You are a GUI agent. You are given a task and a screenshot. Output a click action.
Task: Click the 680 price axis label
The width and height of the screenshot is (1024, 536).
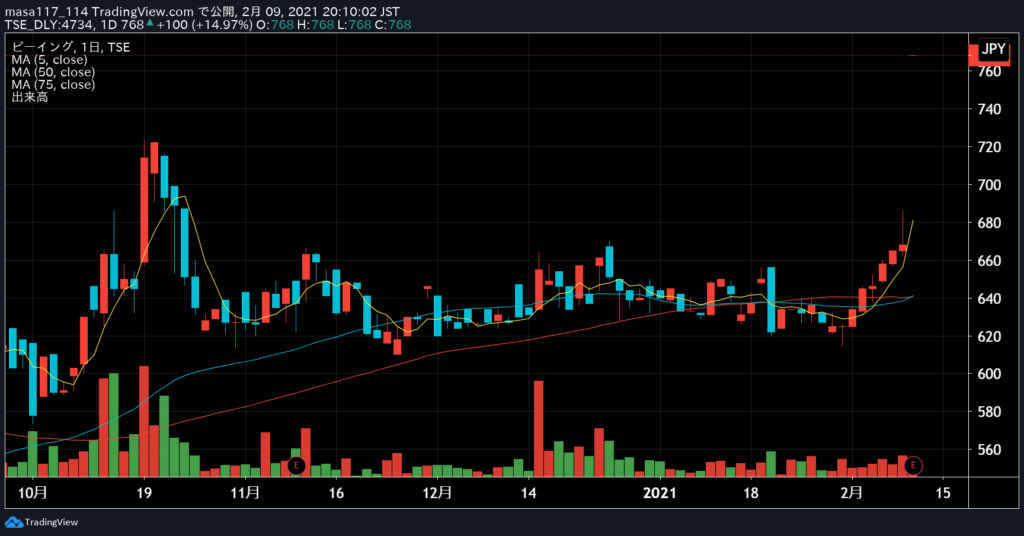(989, 223)
